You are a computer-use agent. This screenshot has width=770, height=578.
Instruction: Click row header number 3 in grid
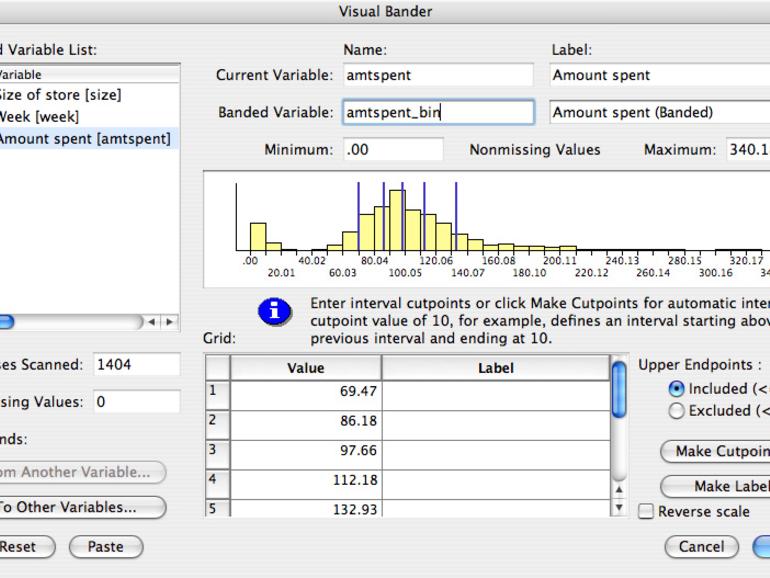coord(218,455)
